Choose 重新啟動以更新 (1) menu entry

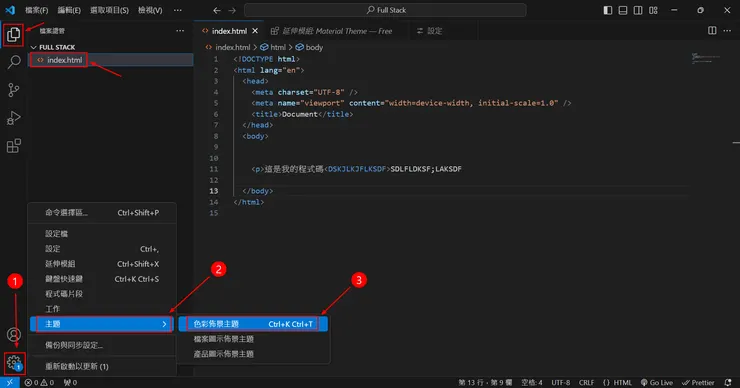(x=102, y=366)
